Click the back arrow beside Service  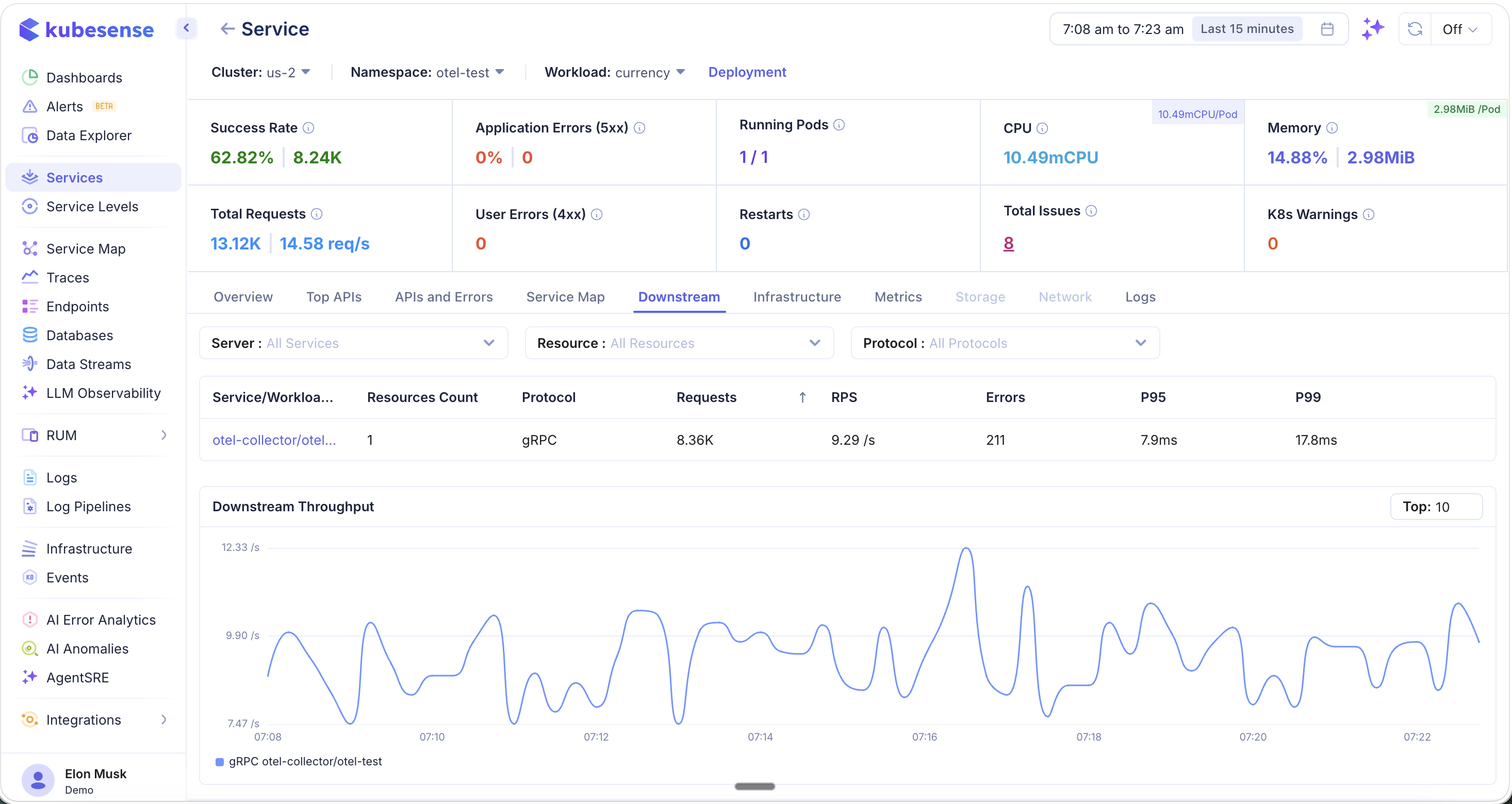click(x=227, y=29)
